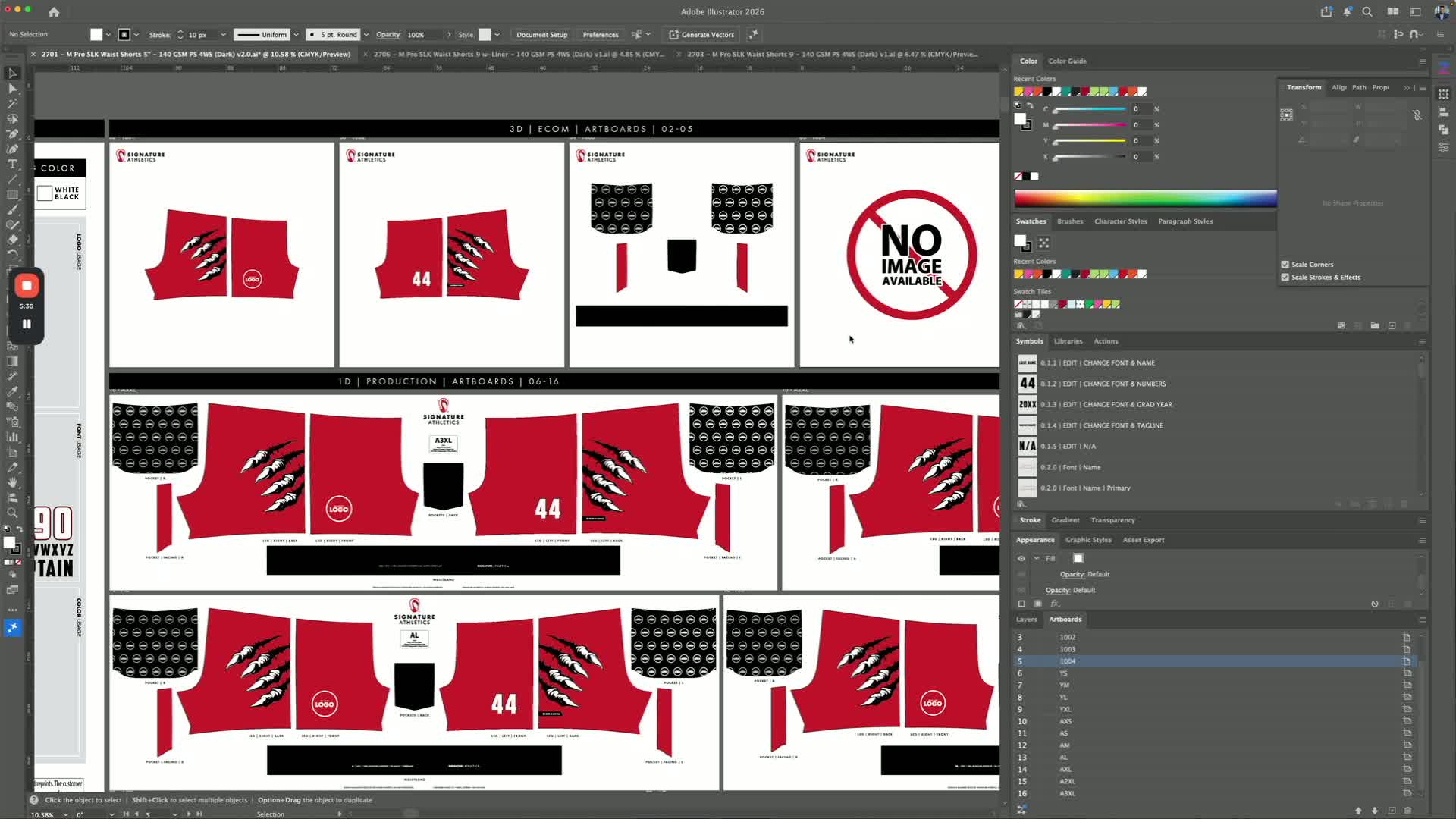Open the search magnifier in the top bar

coord(1367,12)
